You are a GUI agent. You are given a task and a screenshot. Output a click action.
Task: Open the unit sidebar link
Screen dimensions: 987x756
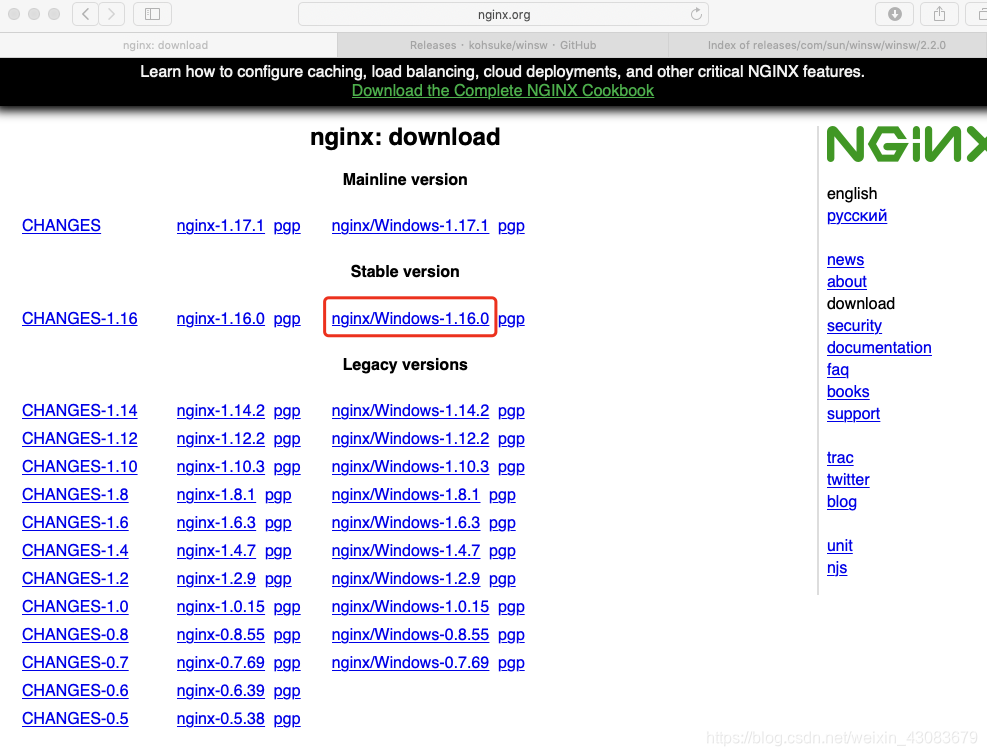click(x=840, y=546)
